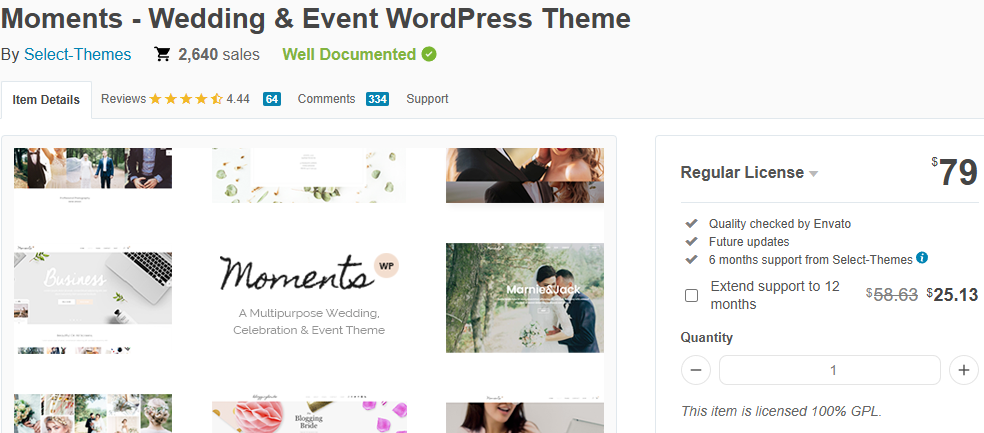Image resolution: width=984 pixels, height=433 pixels.
Task: Expand the Regular License dropdown arrow
Action: 814,174
